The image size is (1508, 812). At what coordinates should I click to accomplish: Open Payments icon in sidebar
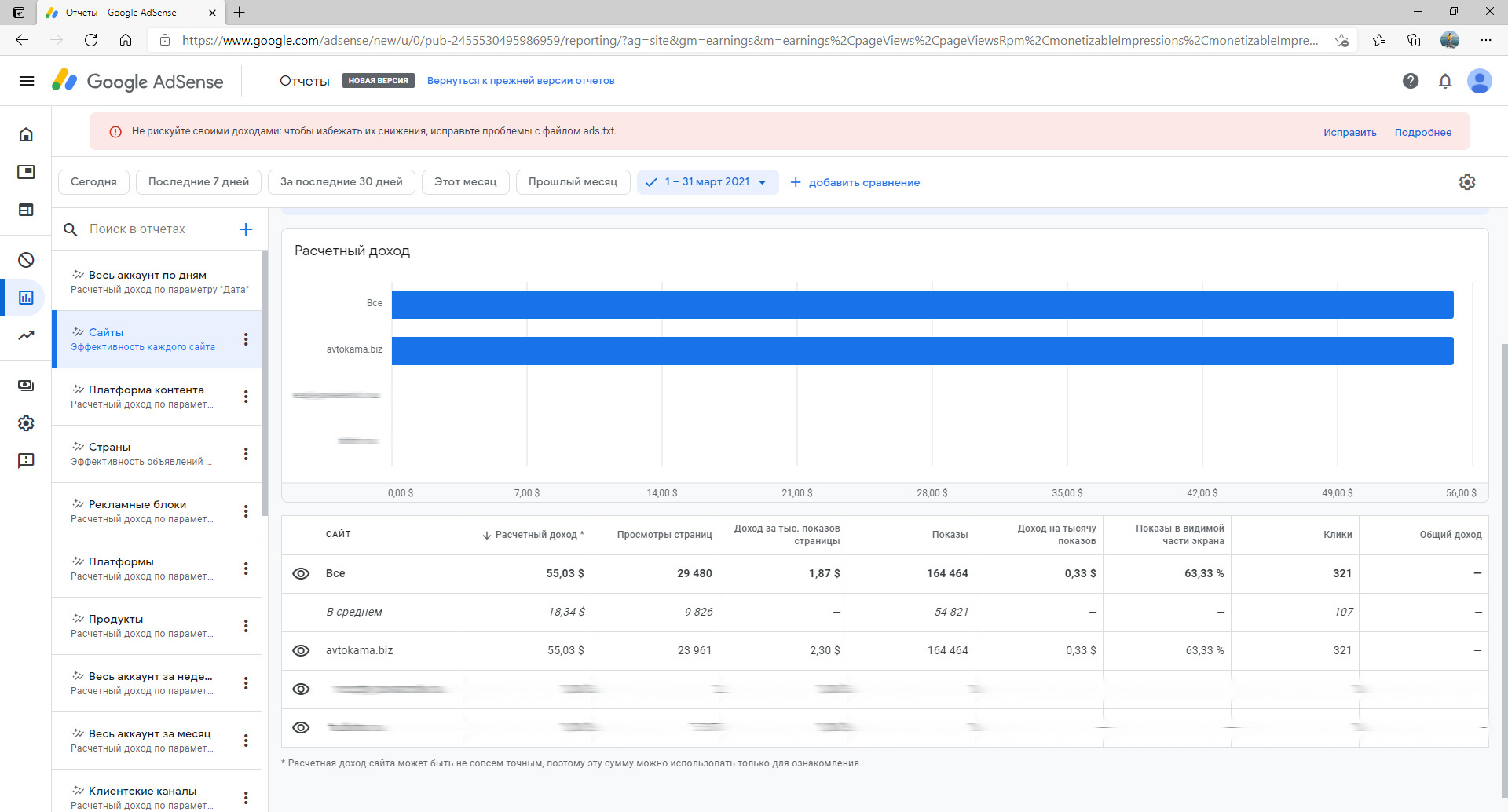[26, 386]
